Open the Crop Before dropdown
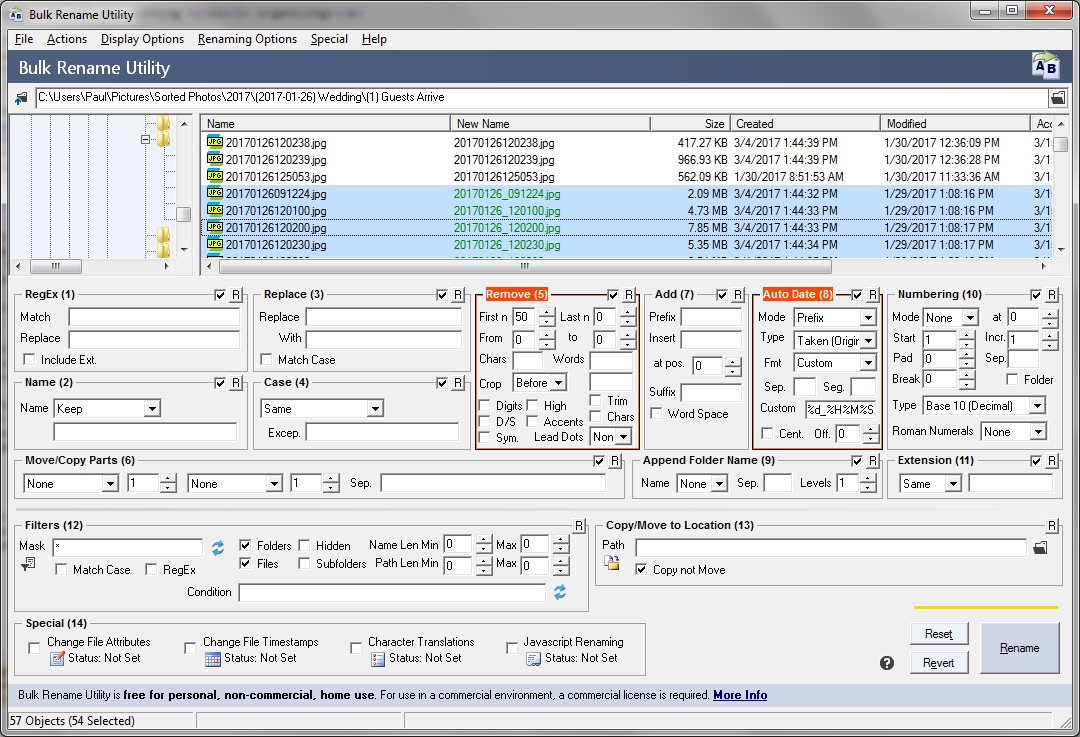The image size is (1080, 737). tap(559, 383)
